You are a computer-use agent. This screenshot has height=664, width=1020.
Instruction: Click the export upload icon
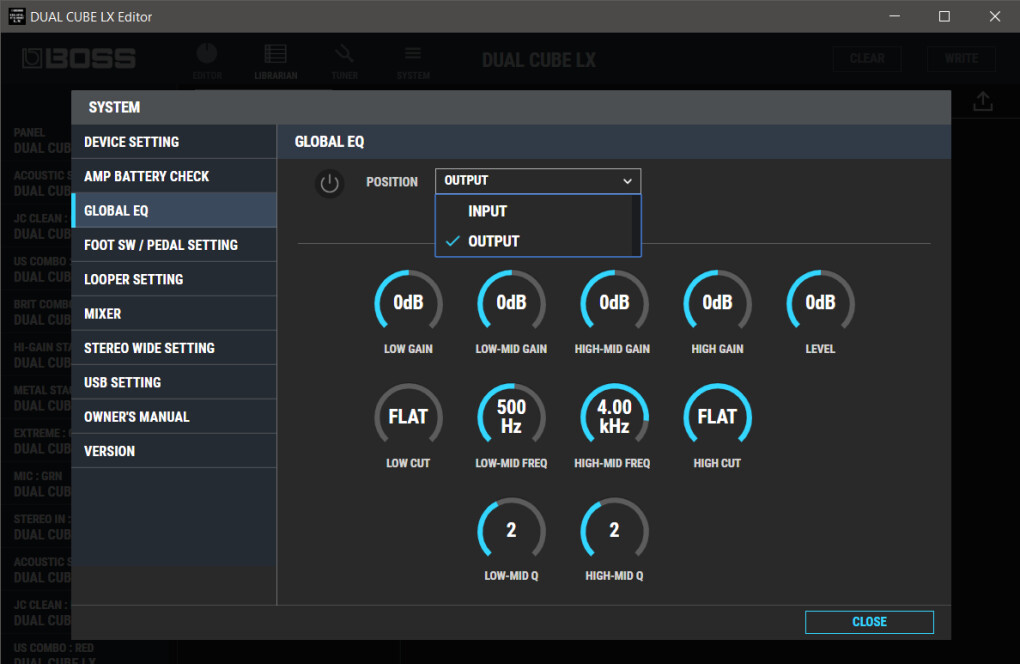coord(983,101)
